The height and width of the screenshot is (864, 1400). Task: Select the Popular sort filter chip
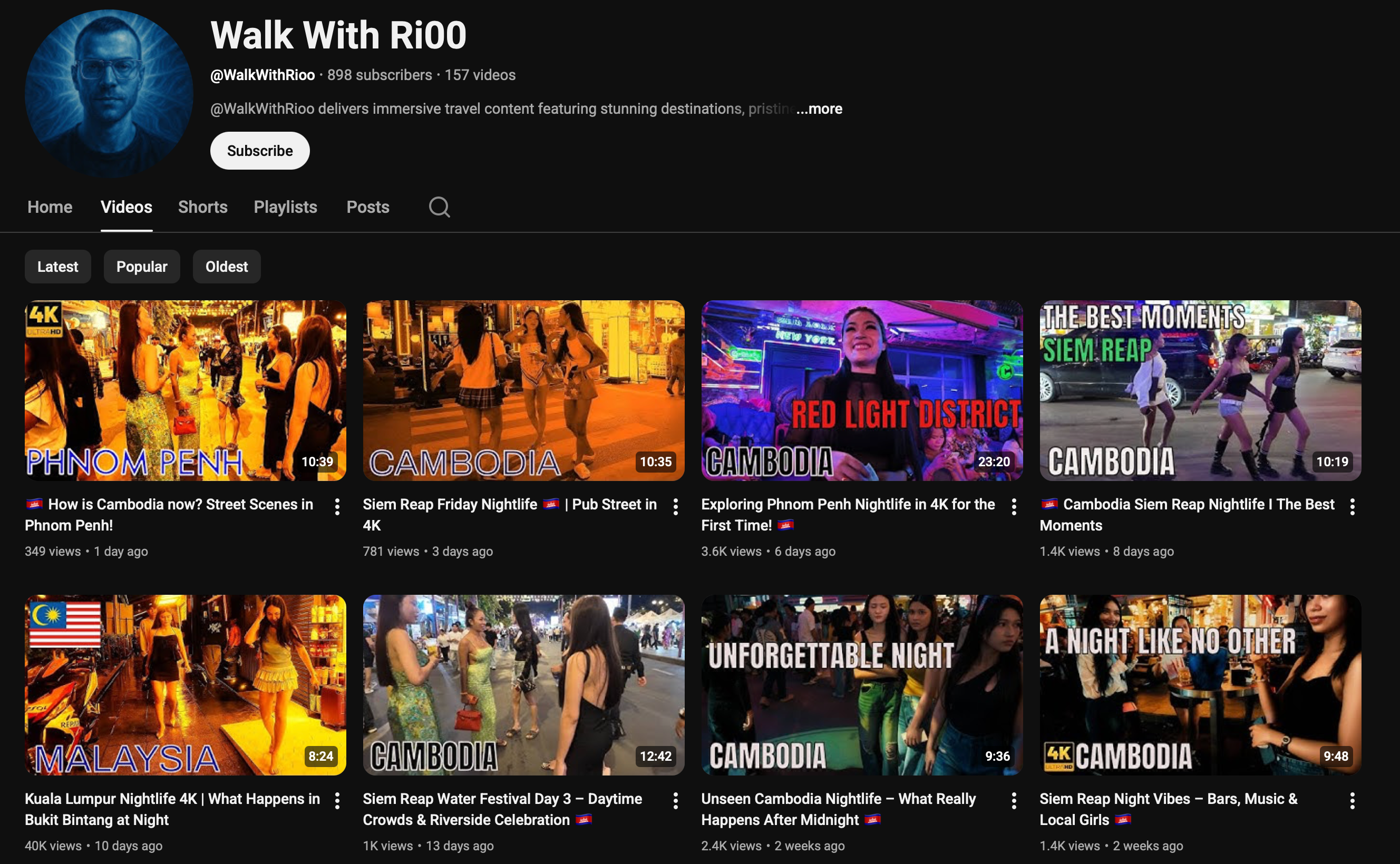click(x=142, y=266)
